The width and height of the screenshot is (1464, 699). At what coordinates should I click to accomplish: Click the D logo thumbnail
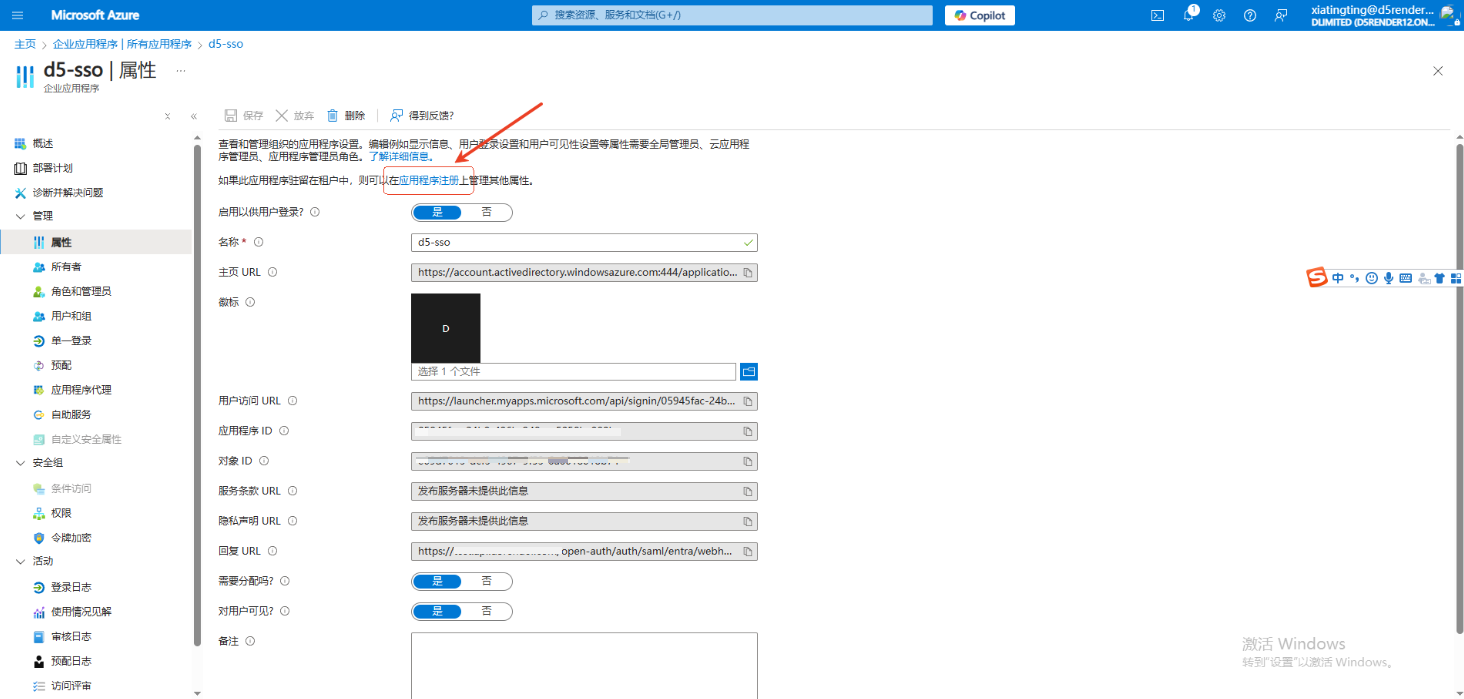(x=446, y=328)
